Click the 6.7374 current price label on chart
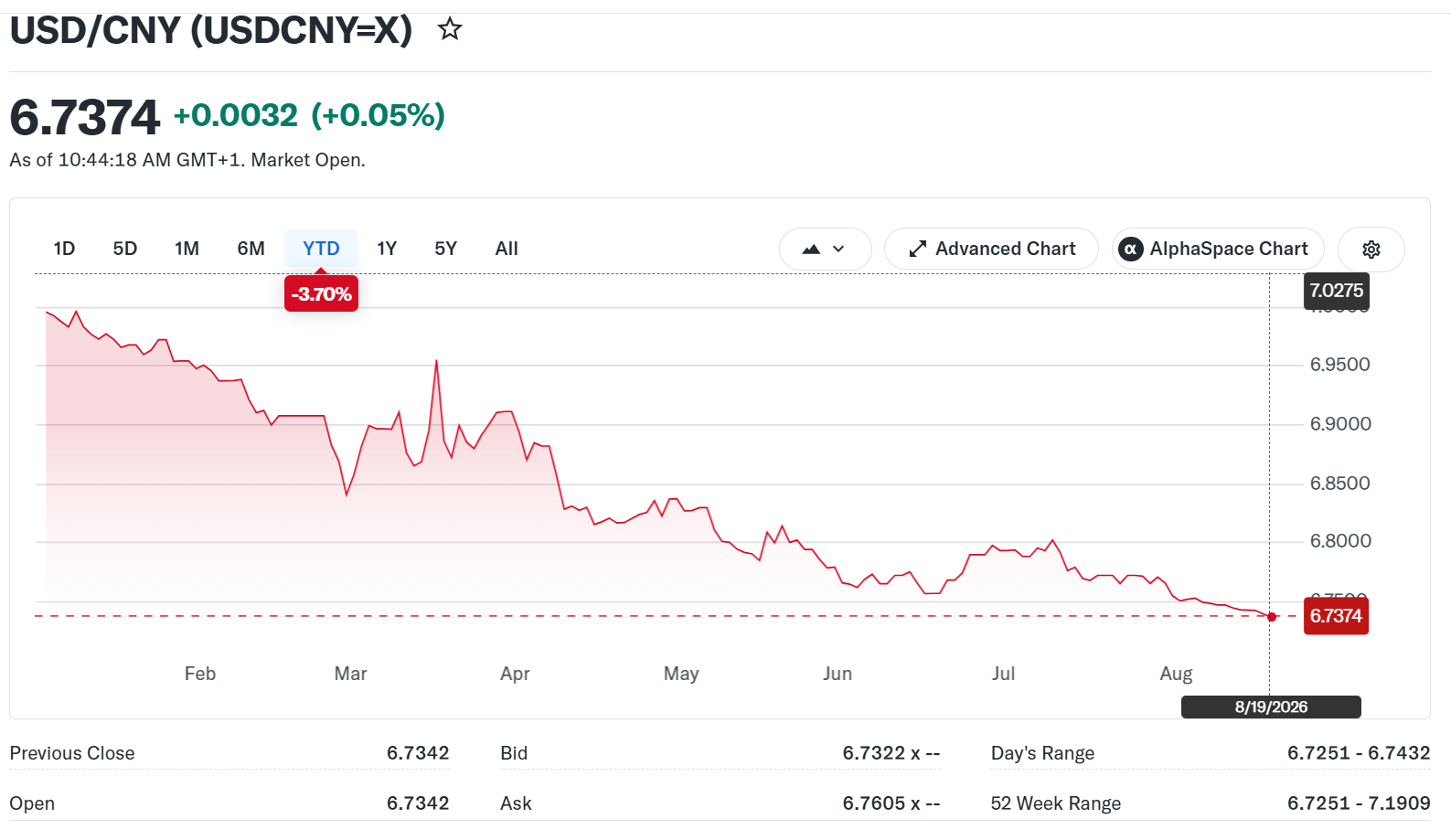 pyautogui.click(x=1336, y=616)
